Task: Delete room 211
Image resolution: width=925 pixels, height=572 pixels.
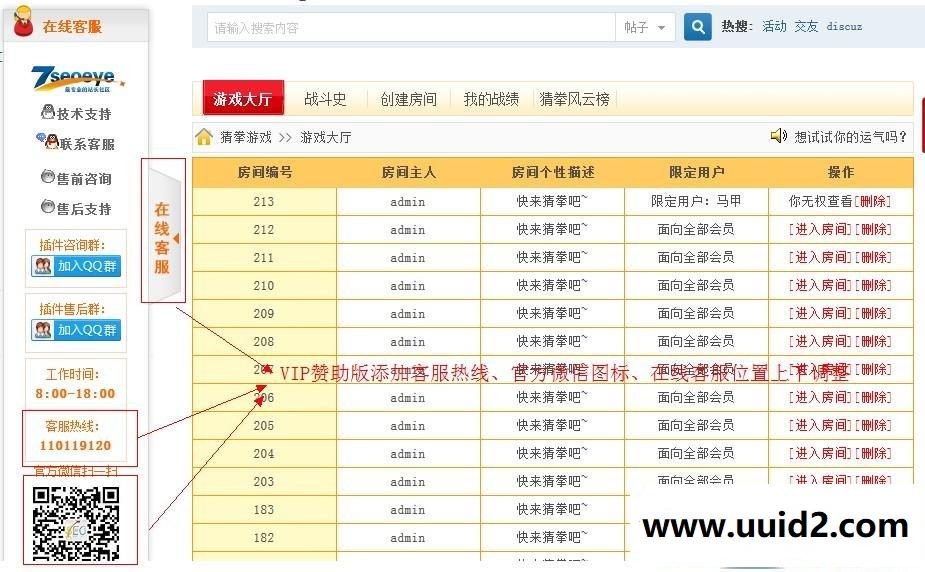Action: pyautogui.click(x=872, y=257)
